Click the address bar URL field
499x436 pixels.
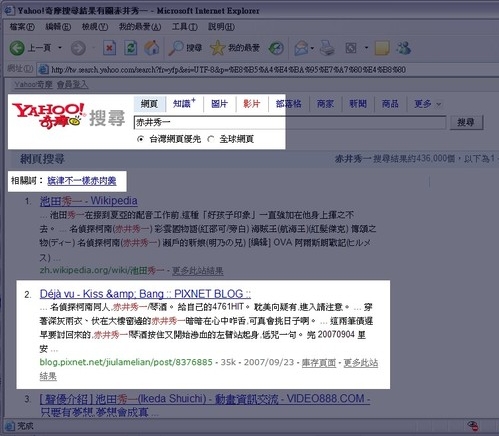pos(267,70)
